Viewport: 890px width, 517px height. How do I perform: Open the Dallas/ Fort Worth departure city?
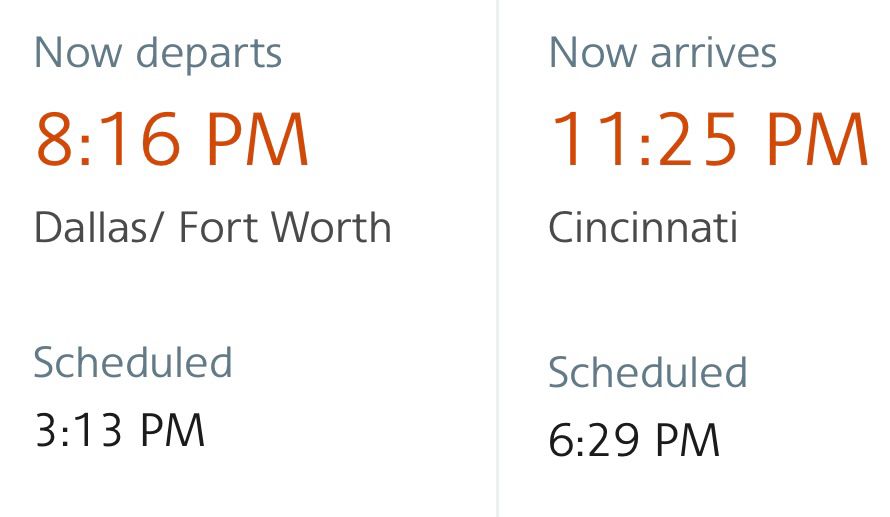tap(213, 227)
